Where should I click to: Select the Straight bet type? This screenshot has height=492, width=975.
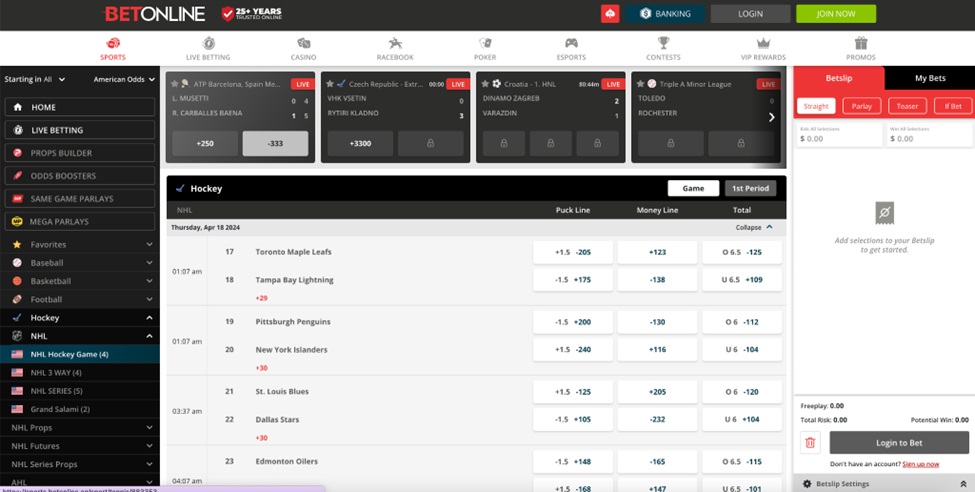[x=816, y=106]
